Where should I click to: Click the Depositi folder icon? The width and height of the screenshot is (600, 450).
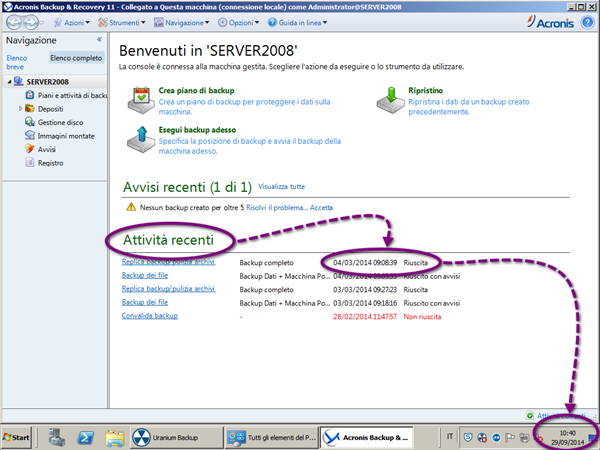(30, 109)
